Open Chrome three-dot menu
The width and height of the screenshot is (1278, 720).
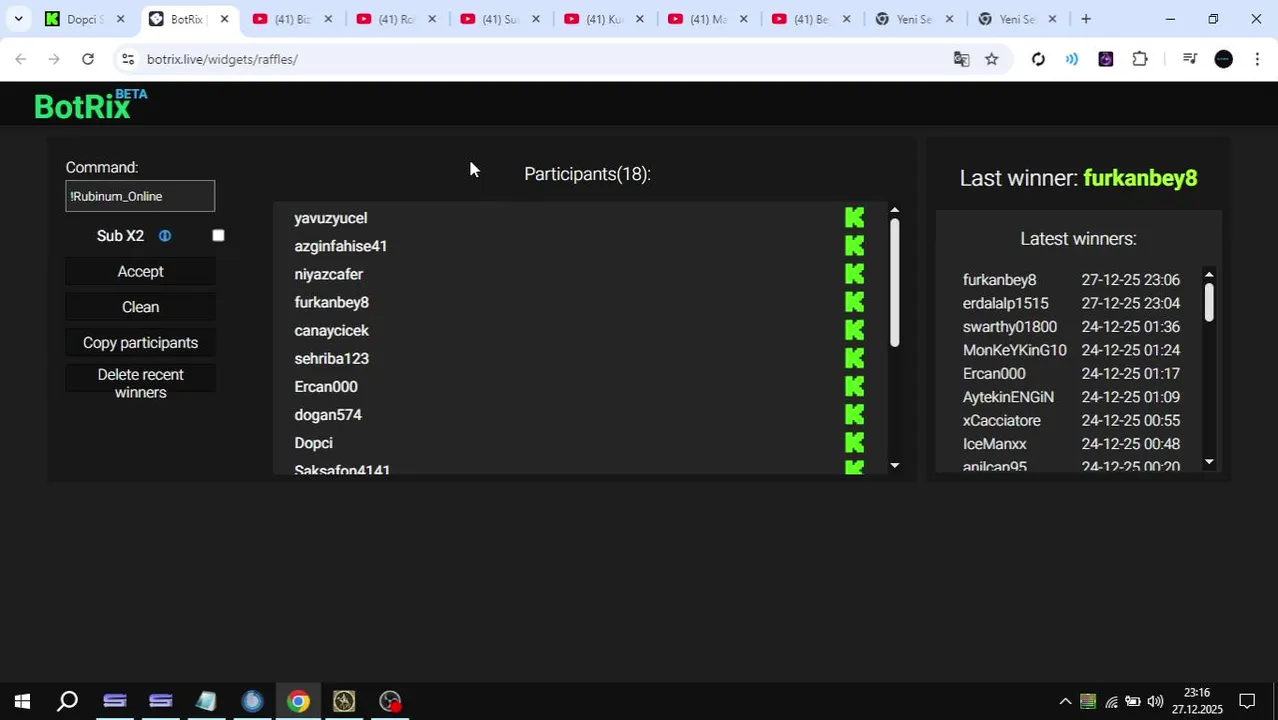pyautogui.click(x=1257, y=59)
